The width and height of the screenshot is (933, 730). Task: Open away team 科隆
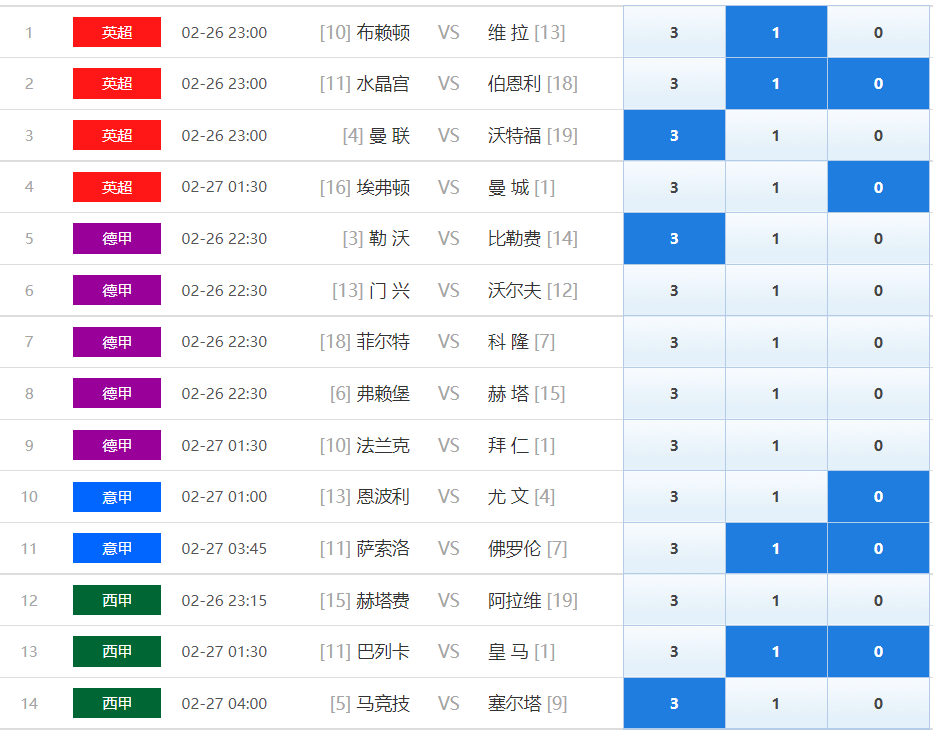[x=508, y=342]
